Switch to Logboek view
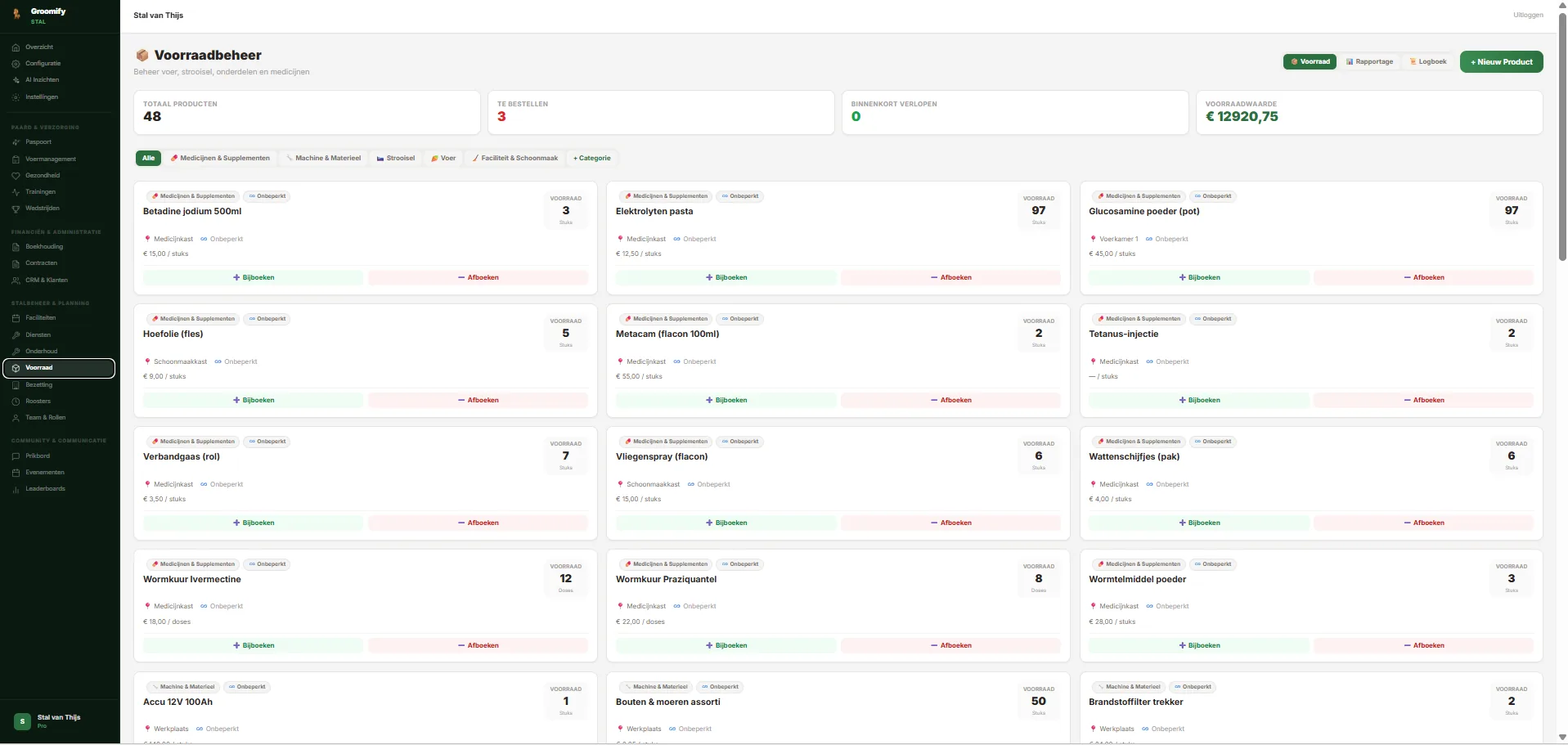The width and height of the screenshot is (1568, 745). click(1428, 61)
